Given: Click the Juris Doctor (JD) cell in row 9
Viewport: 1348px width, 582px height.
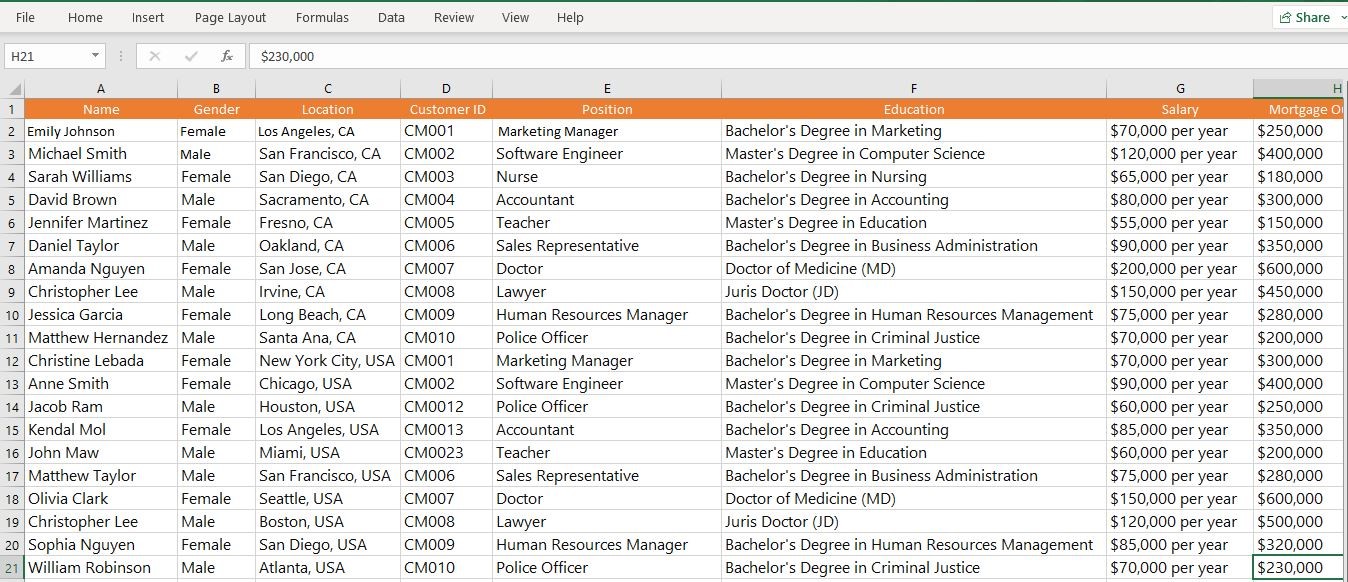Looking at the screenshot, I should point(913,292).
